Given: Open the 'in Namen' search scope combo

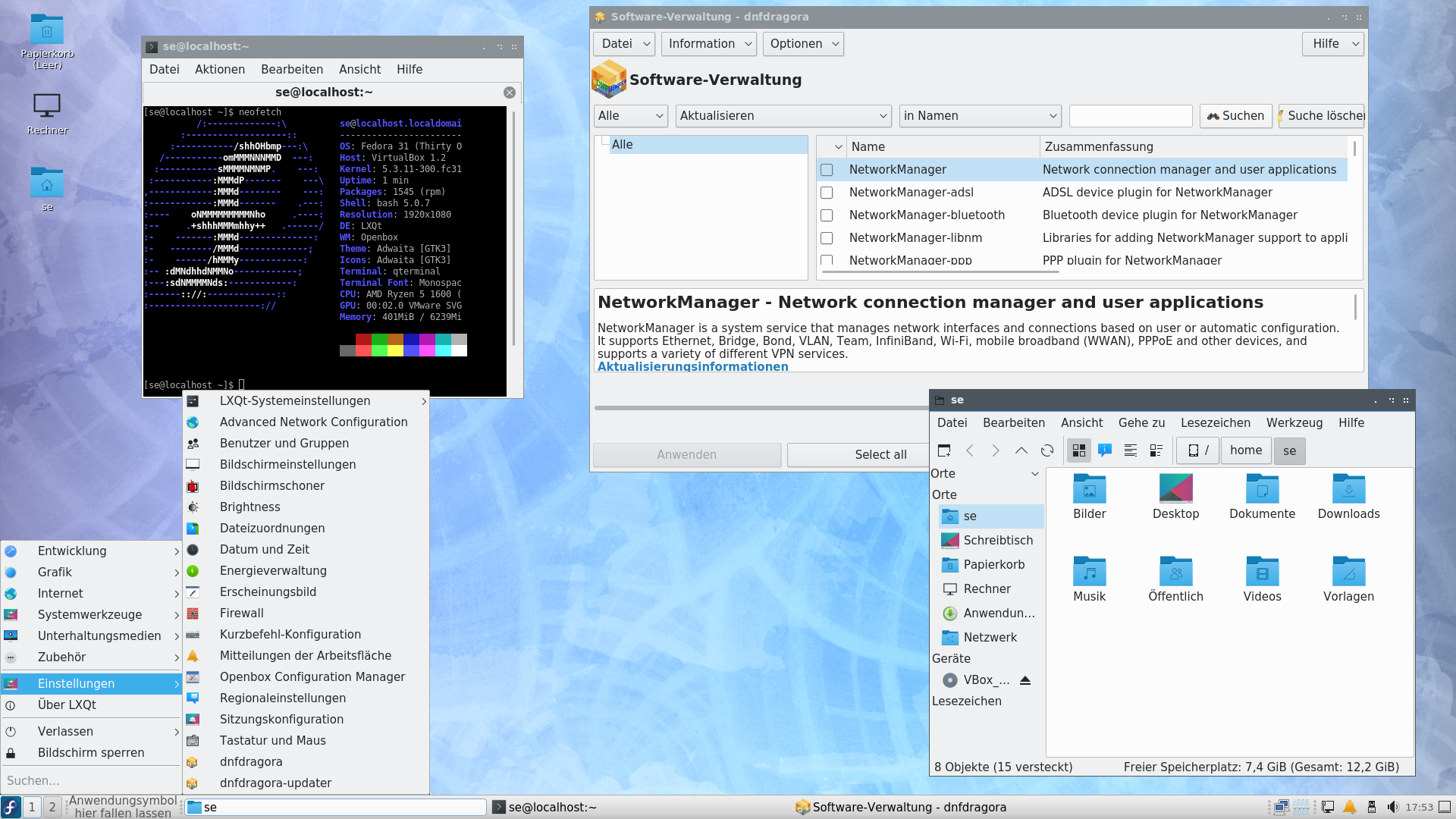Looking at the screenshot, I should click(980, 116).
